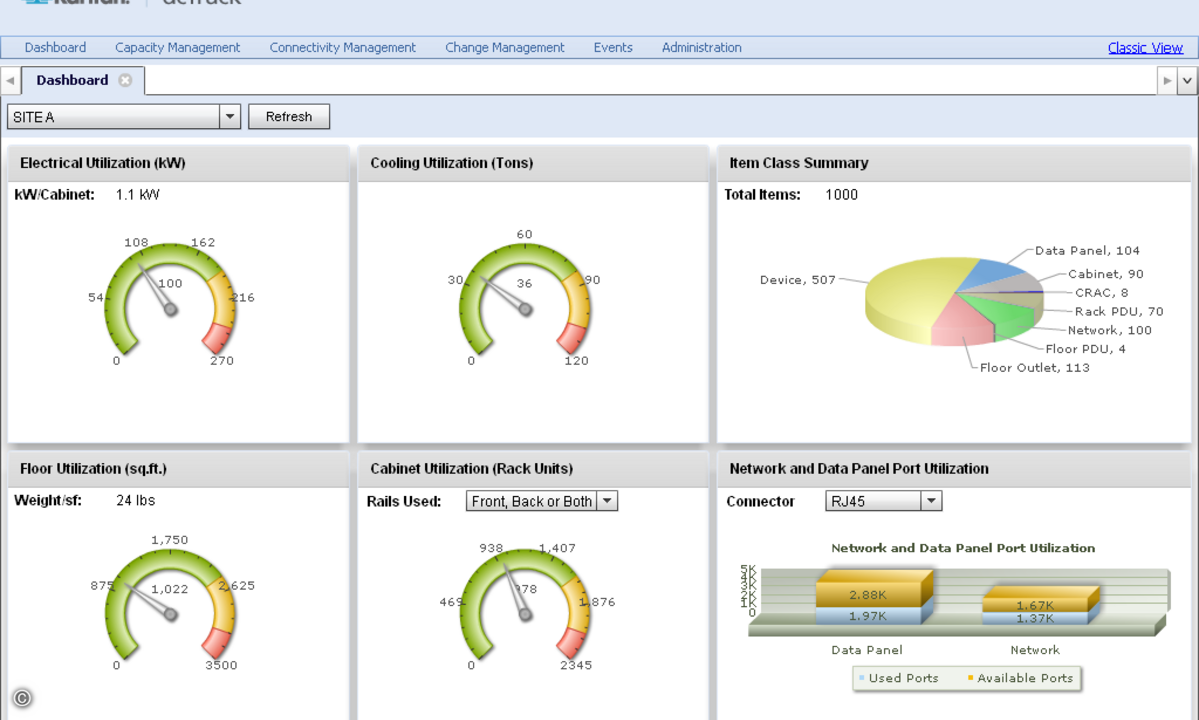The height and width of the screenshot is (720, 1199).
Task: Click the 1.1 kW per cabinet value
Action: click(138, 195)
